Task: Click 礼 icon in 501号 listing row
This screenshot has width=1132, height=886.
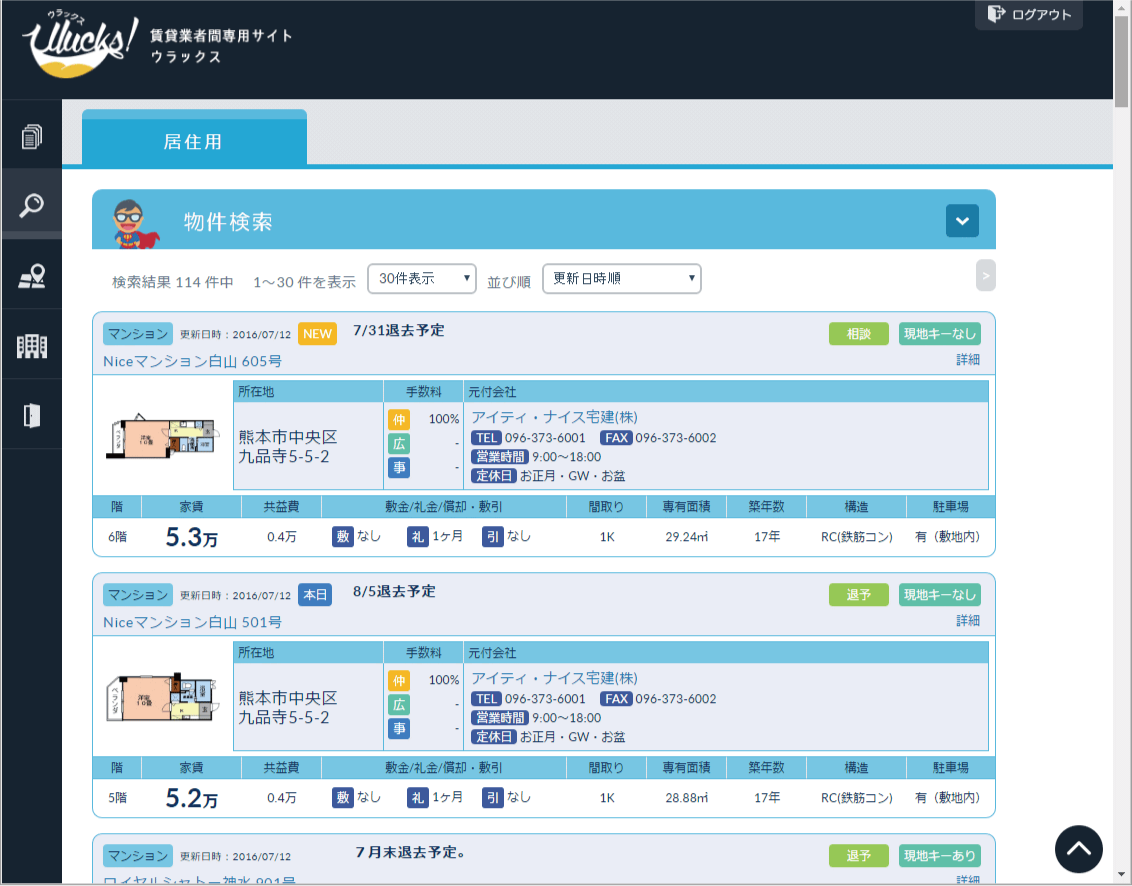Action: click(417, 797)
